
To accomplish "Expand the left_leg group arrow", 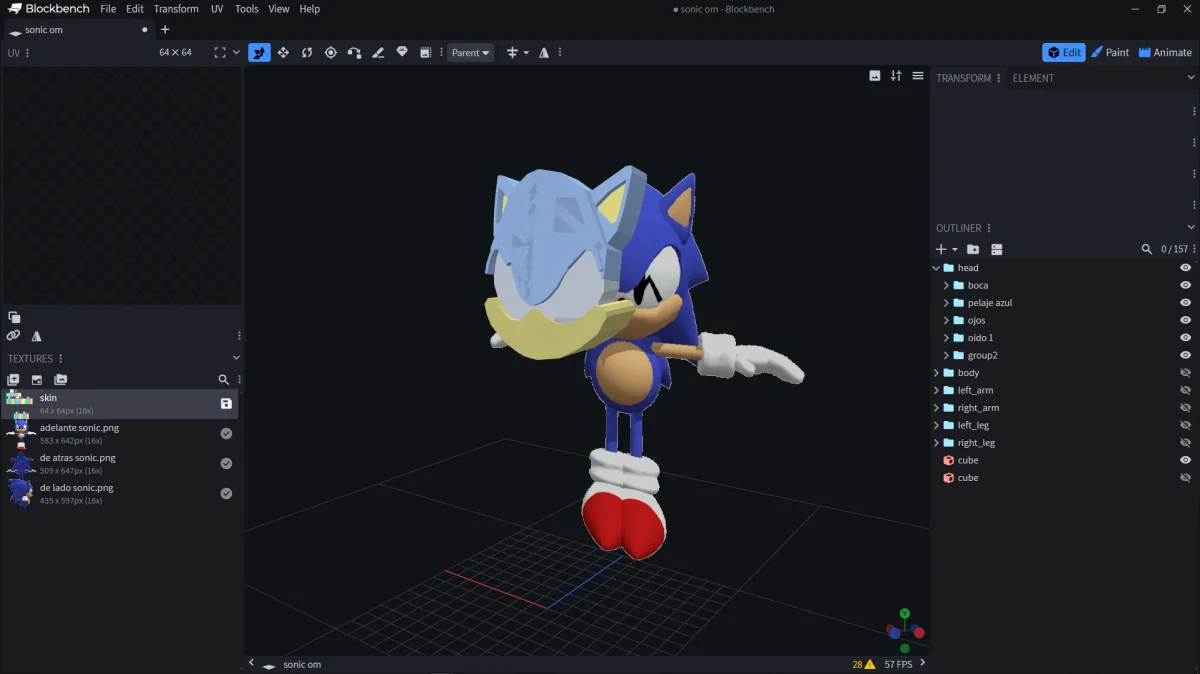I will [x=937, y=425].
